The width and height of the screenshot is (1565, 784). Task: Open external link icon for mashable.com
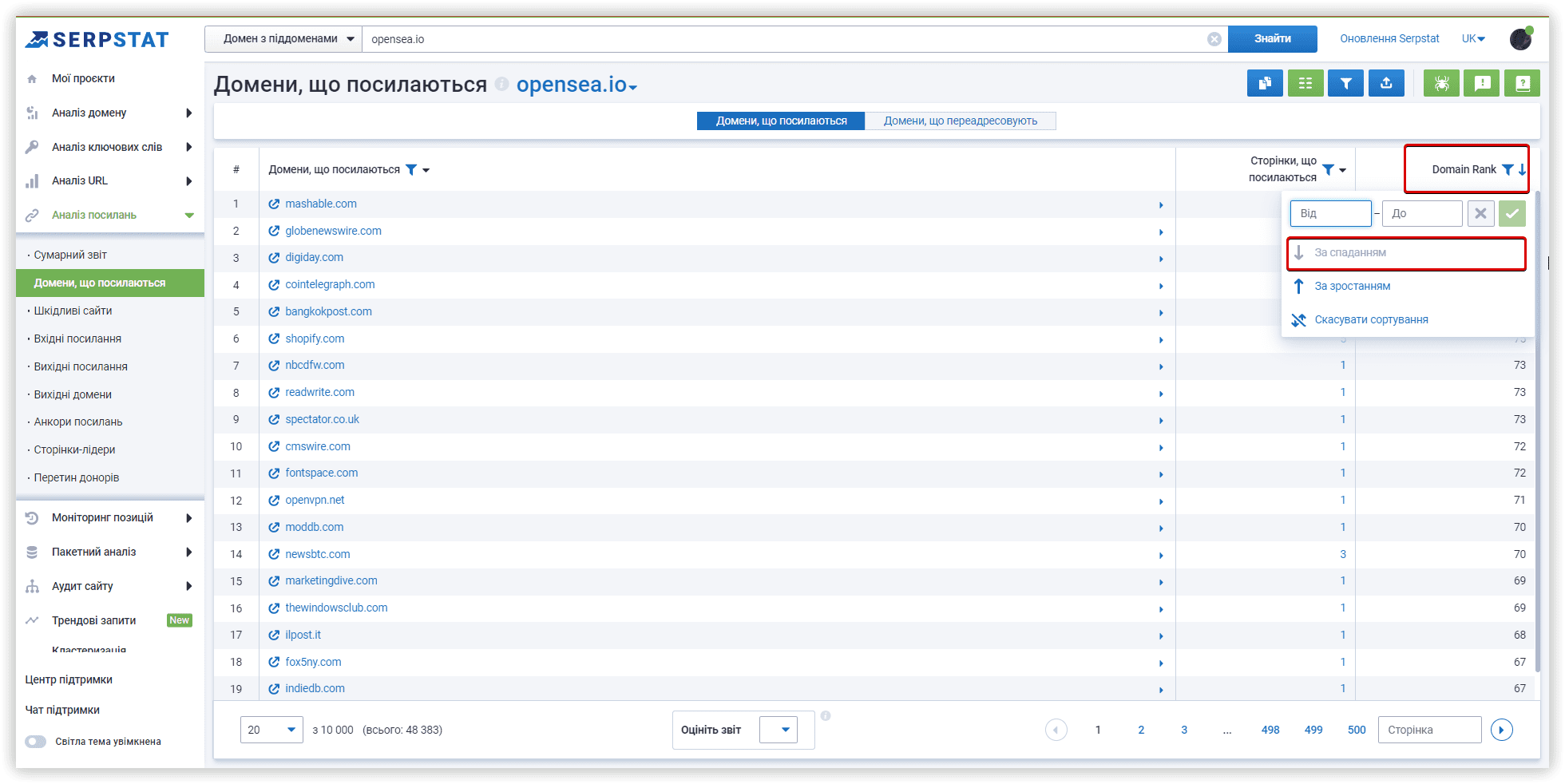coord(274,204)
